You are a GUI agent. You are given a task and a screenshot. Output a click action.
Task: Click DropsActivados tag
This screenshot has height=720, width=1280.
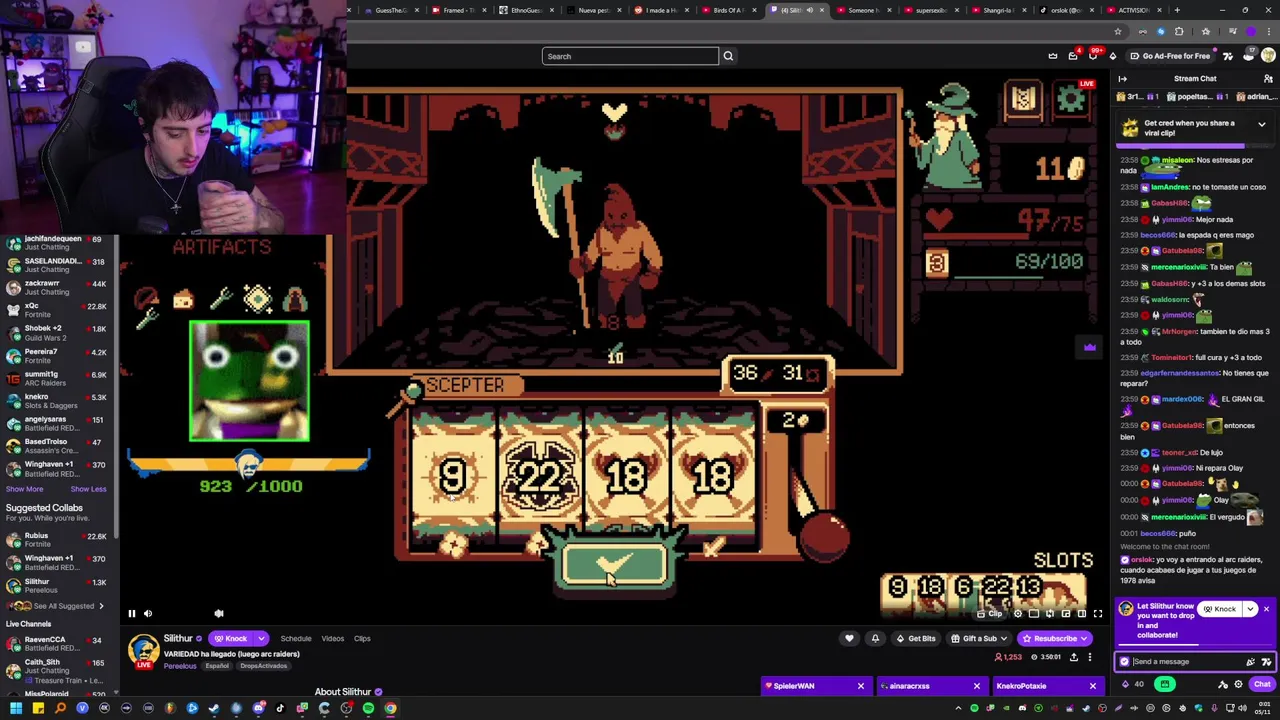263,666
